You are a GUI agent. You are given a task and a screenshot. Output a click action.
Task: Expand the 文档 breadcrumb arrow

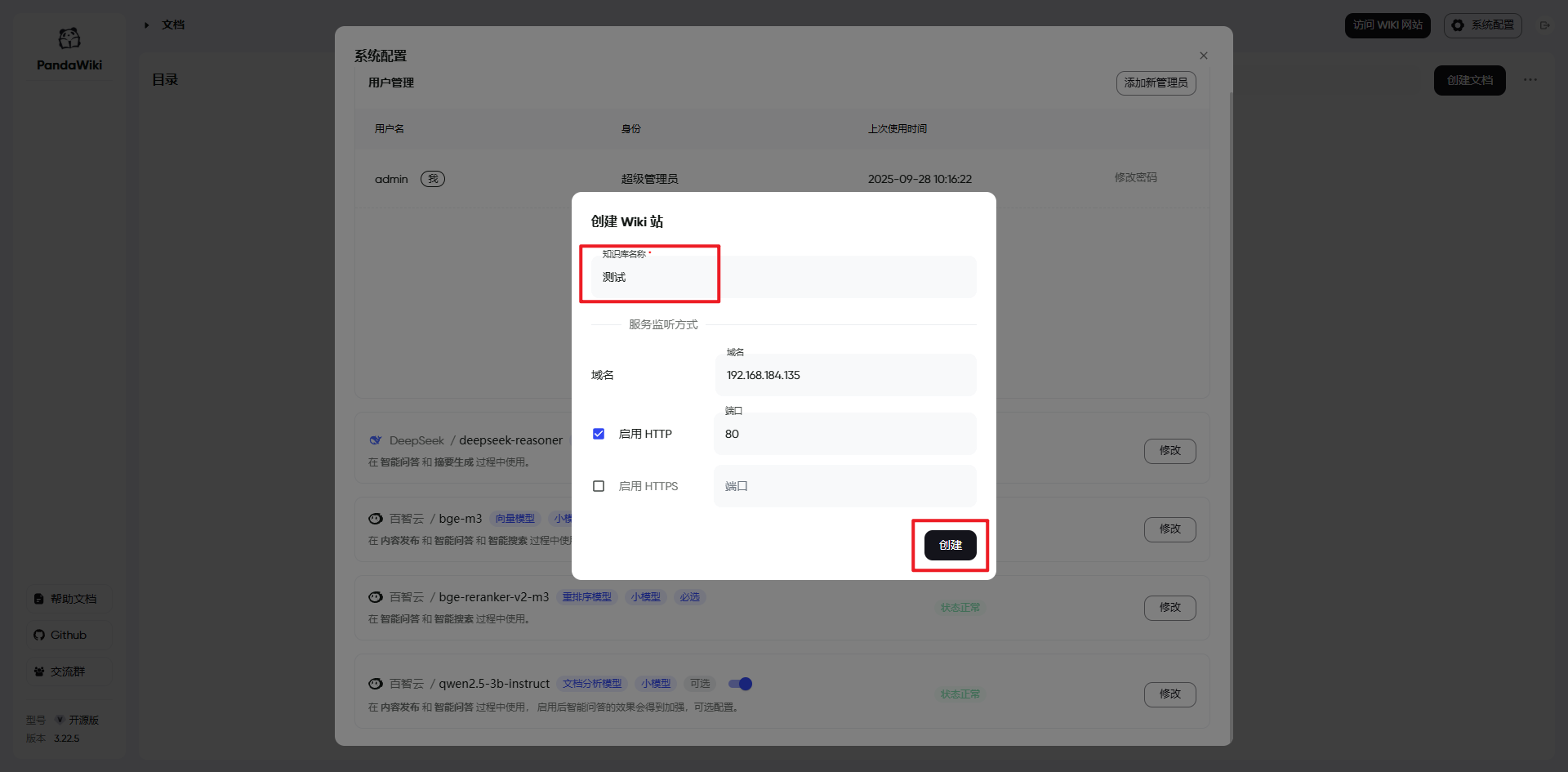click(147, 25)
